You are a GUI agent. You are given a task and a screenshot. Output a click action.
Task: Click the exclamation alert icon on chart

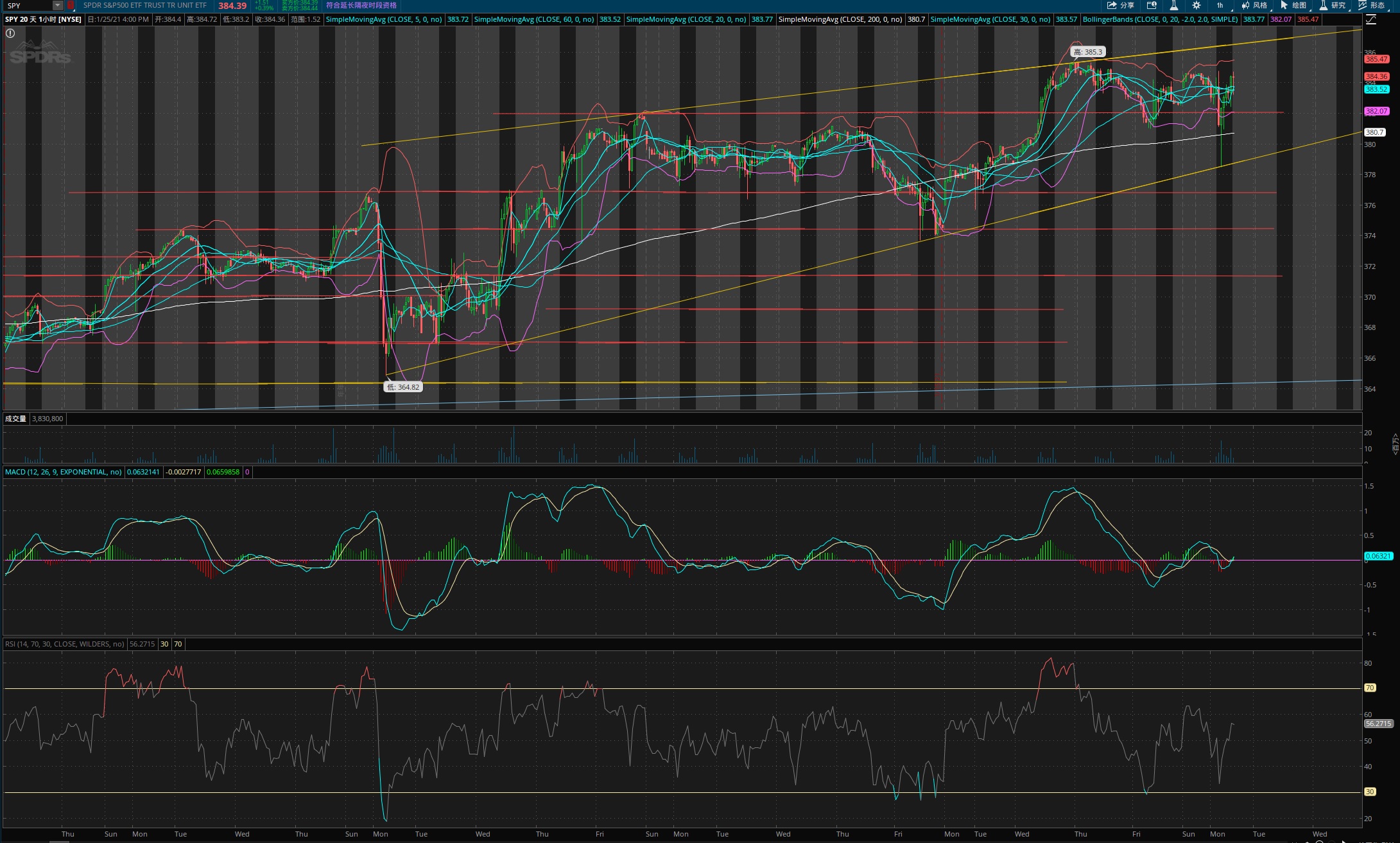point(10,33)
